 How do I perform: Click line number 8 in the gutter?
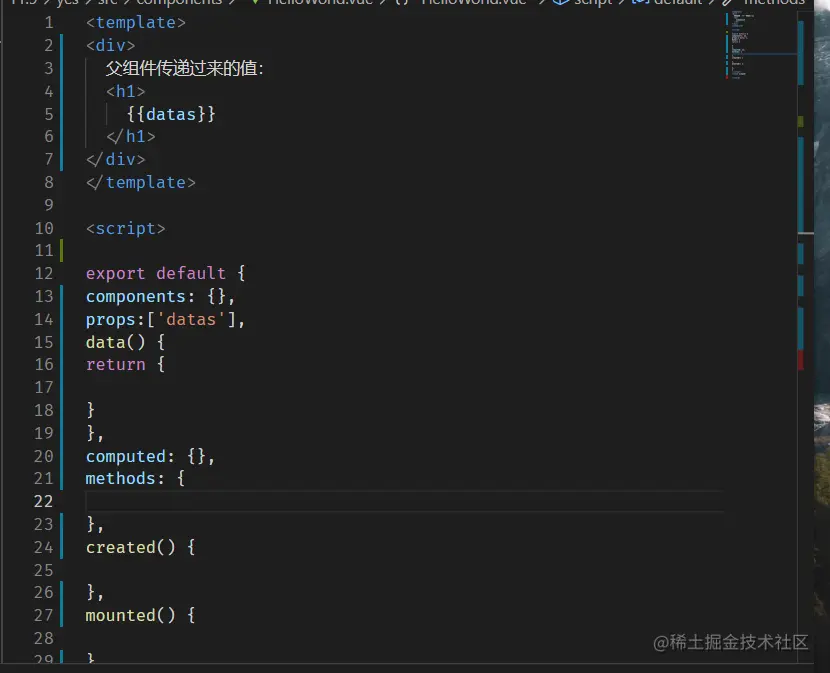point(49,183)
